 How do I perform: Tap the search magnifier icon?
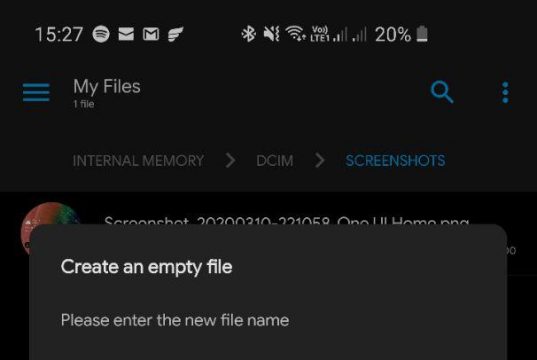(x=442, y=92)
